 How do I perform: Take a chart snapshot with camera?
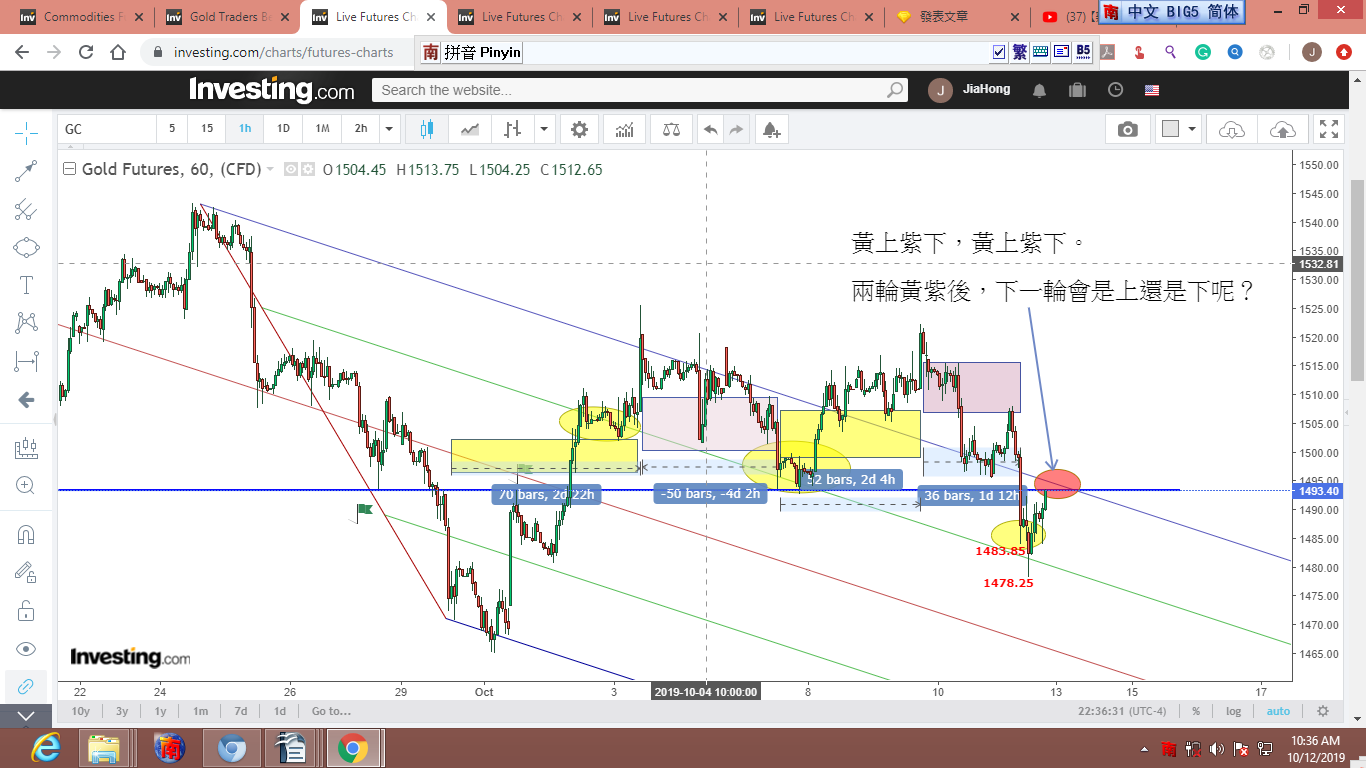coord(1128,129)
